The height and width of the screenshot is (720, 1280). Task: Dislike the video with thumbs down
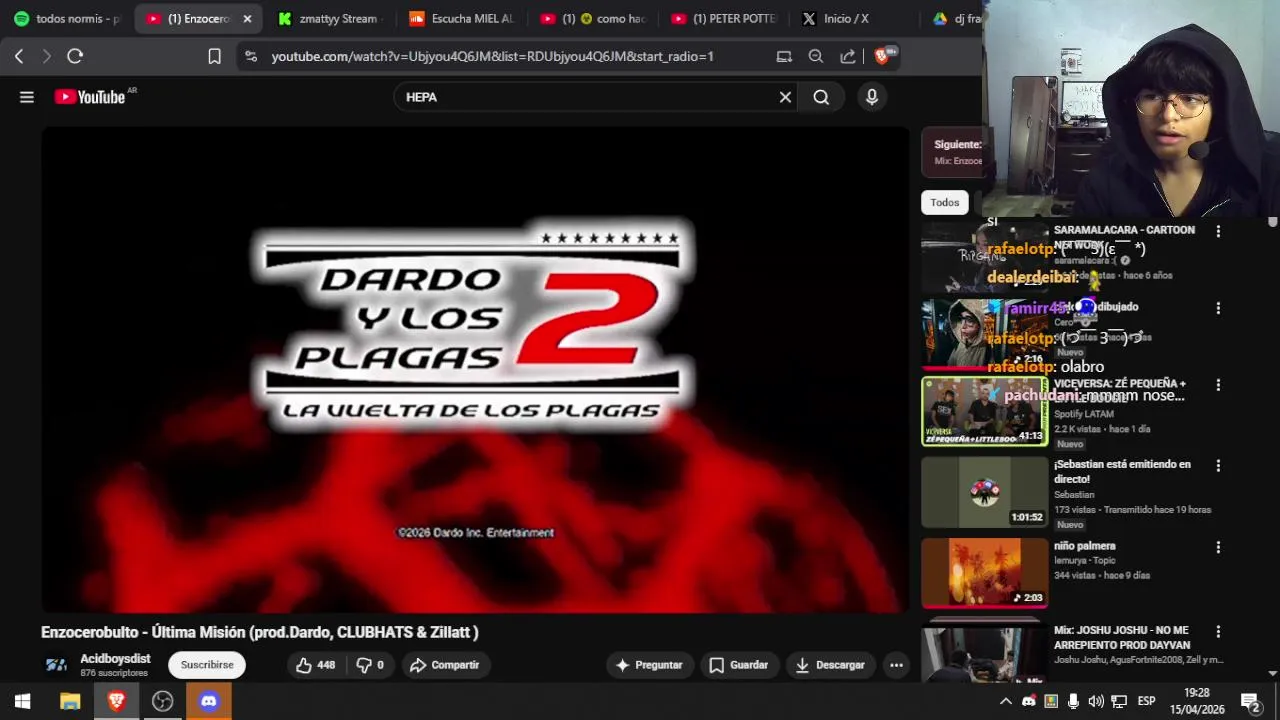tap(370, 665)
